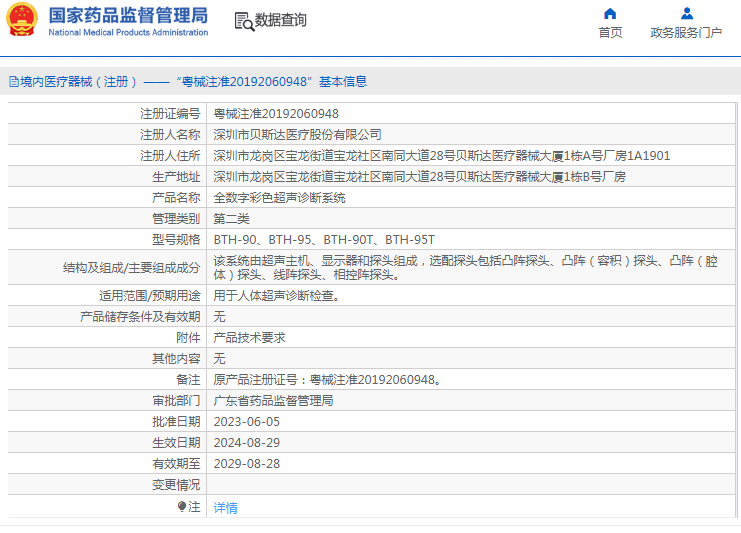Click the 生效日期 row label
Viewport: 741px width, 533px height.
click(176, 443)
